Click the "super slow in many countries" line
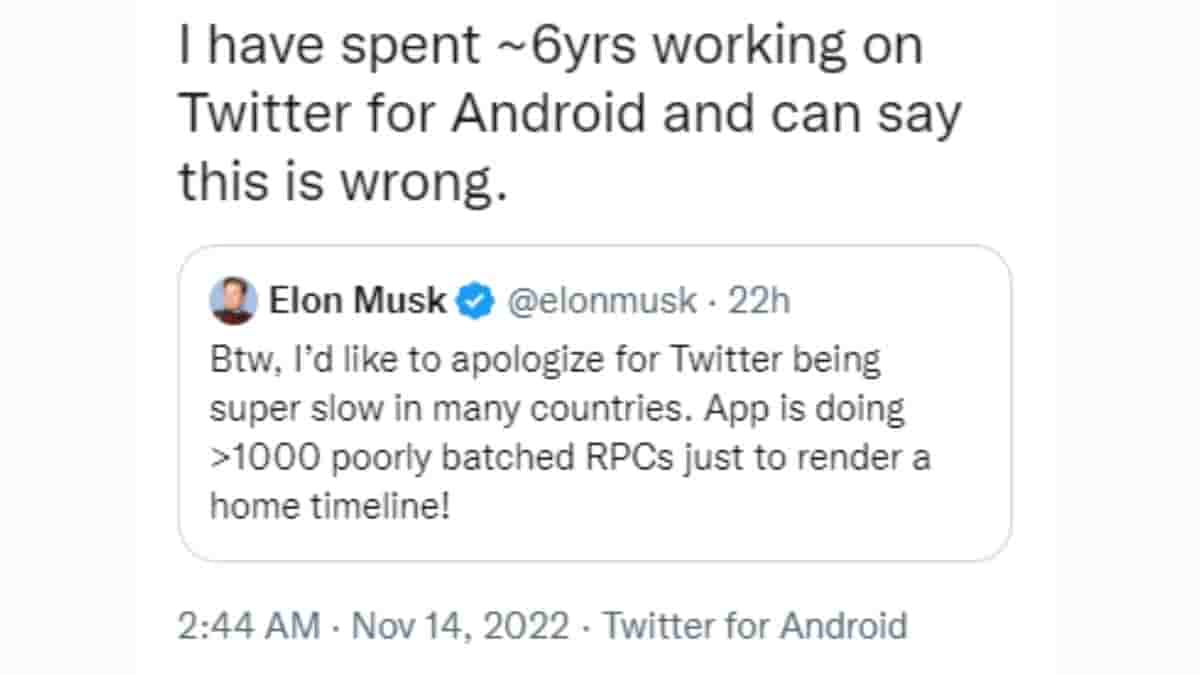This screenshot has height=675, width=1200. coord(557,408)
